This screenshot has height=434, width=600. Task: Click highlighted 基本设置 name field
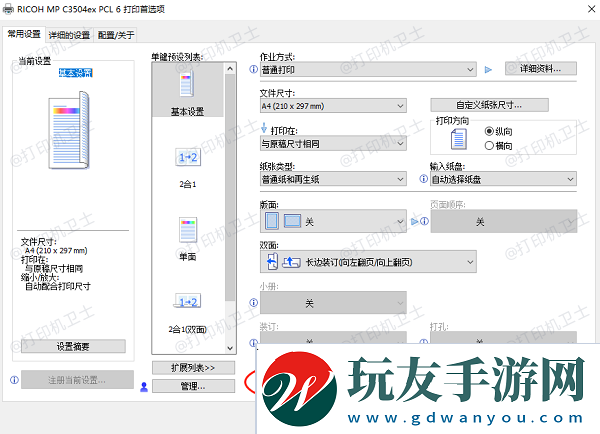coord(75,73)
